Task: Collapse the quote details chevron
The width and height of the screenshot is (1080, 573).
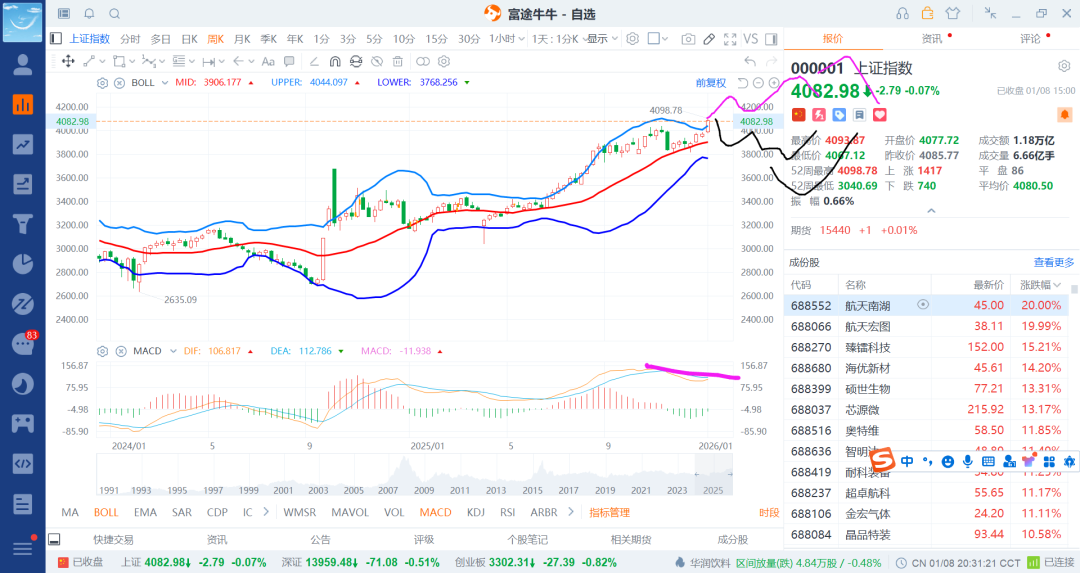Action: [931, 211]
